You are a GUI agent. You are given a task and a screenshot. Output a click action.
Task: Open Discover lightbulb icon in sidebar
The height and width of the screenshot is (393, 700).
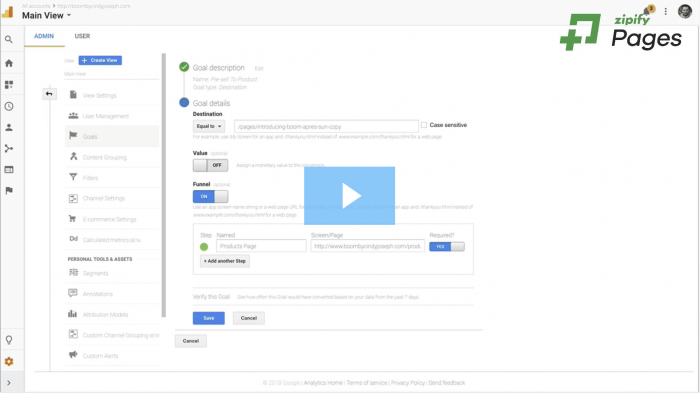tap(8, 340)
